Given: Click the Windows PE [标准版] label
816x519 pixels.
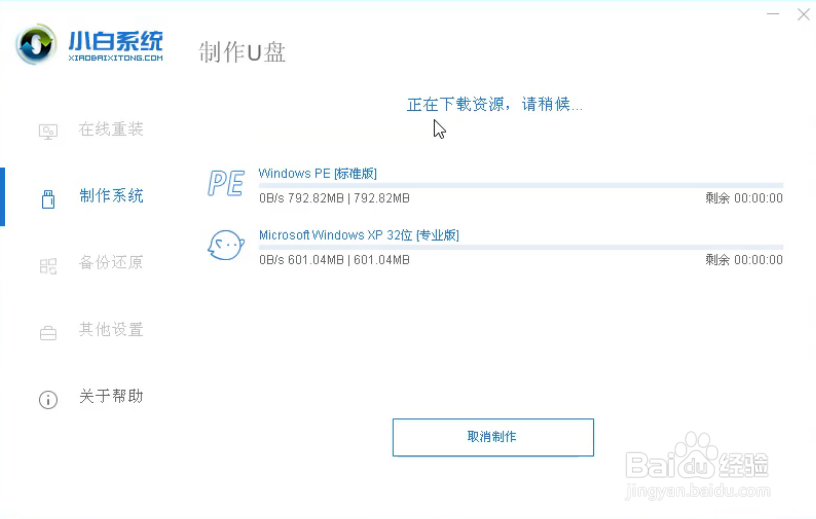Looking at the screenshot, I should tap(317, 173).
